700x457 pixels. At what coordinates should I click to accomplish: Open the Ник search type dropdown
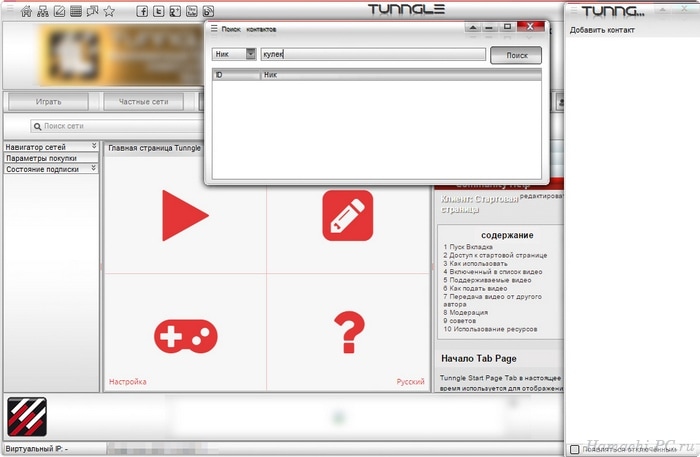[x=250, y=54]
